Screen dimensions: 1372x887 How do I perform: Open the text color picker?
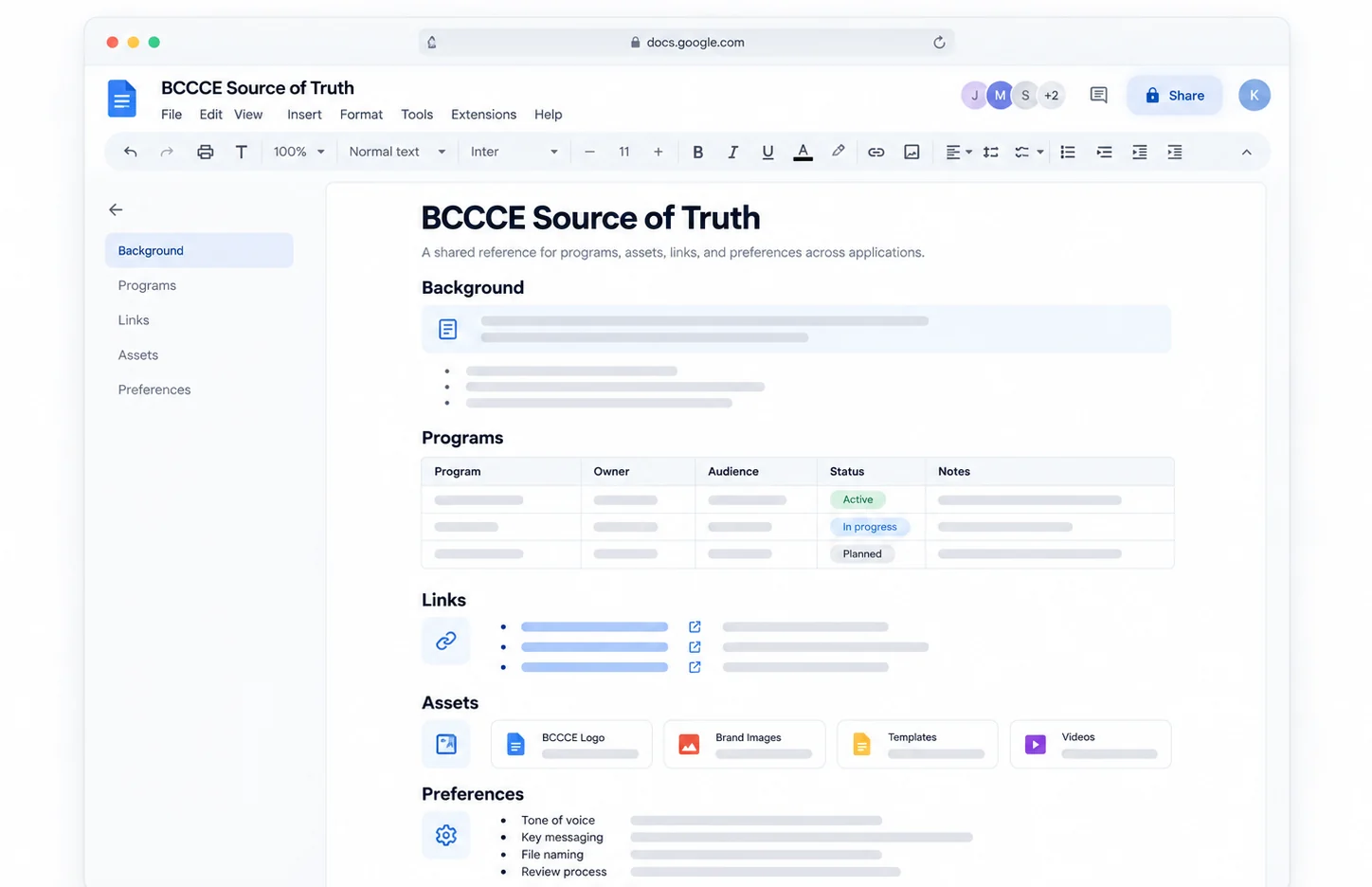coord(803,152)
